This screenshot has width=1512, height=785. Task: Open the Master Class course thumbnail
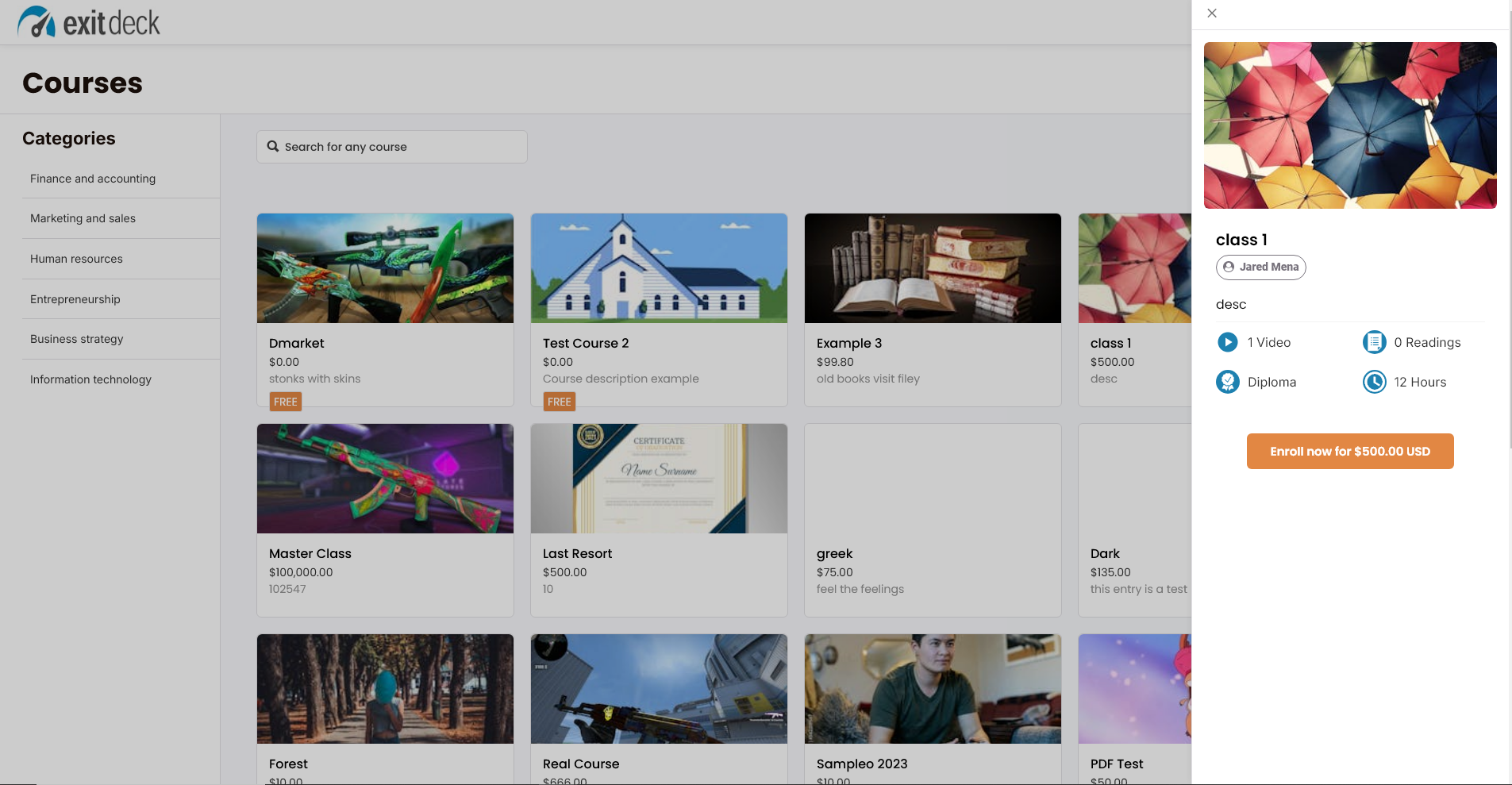coord(385,479)
